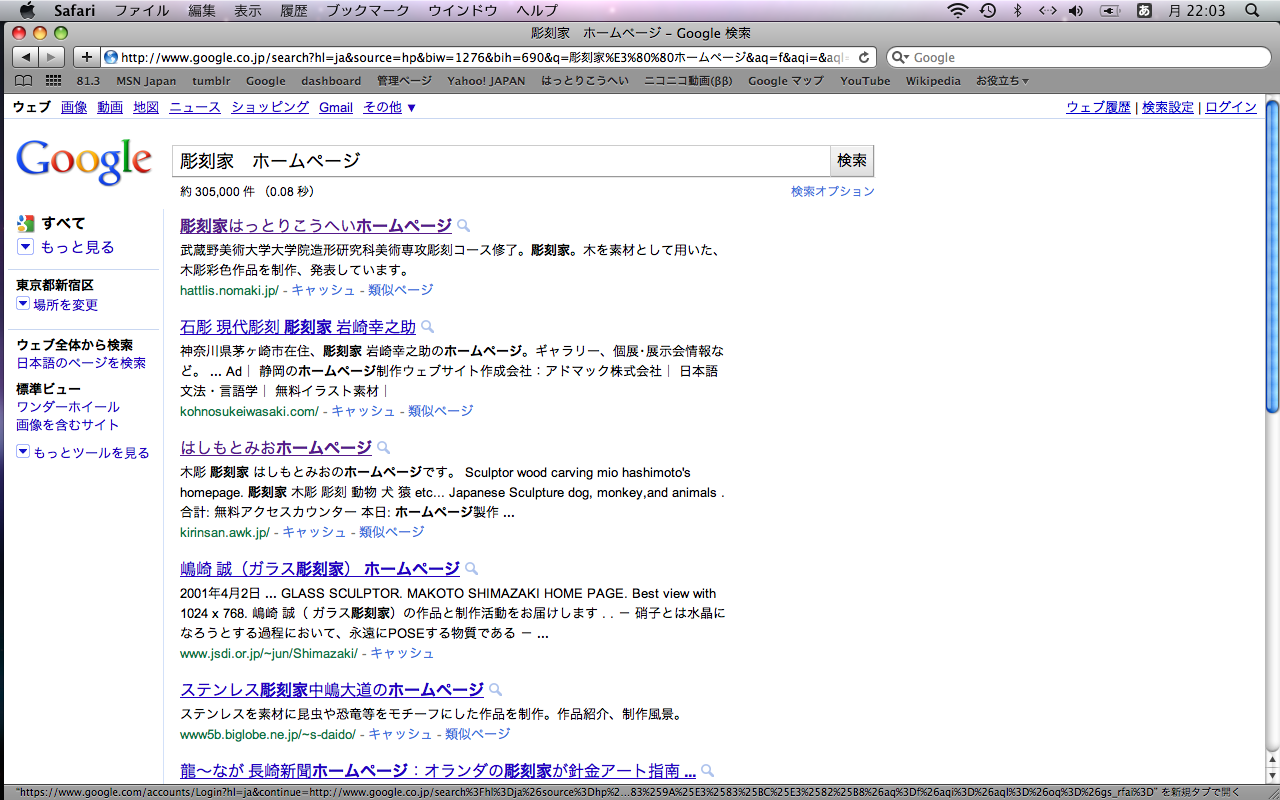Open Wikipedia bookmark
Image resolution: width=1280 pixels, height=800 pixels.
(x=933, y=81)
